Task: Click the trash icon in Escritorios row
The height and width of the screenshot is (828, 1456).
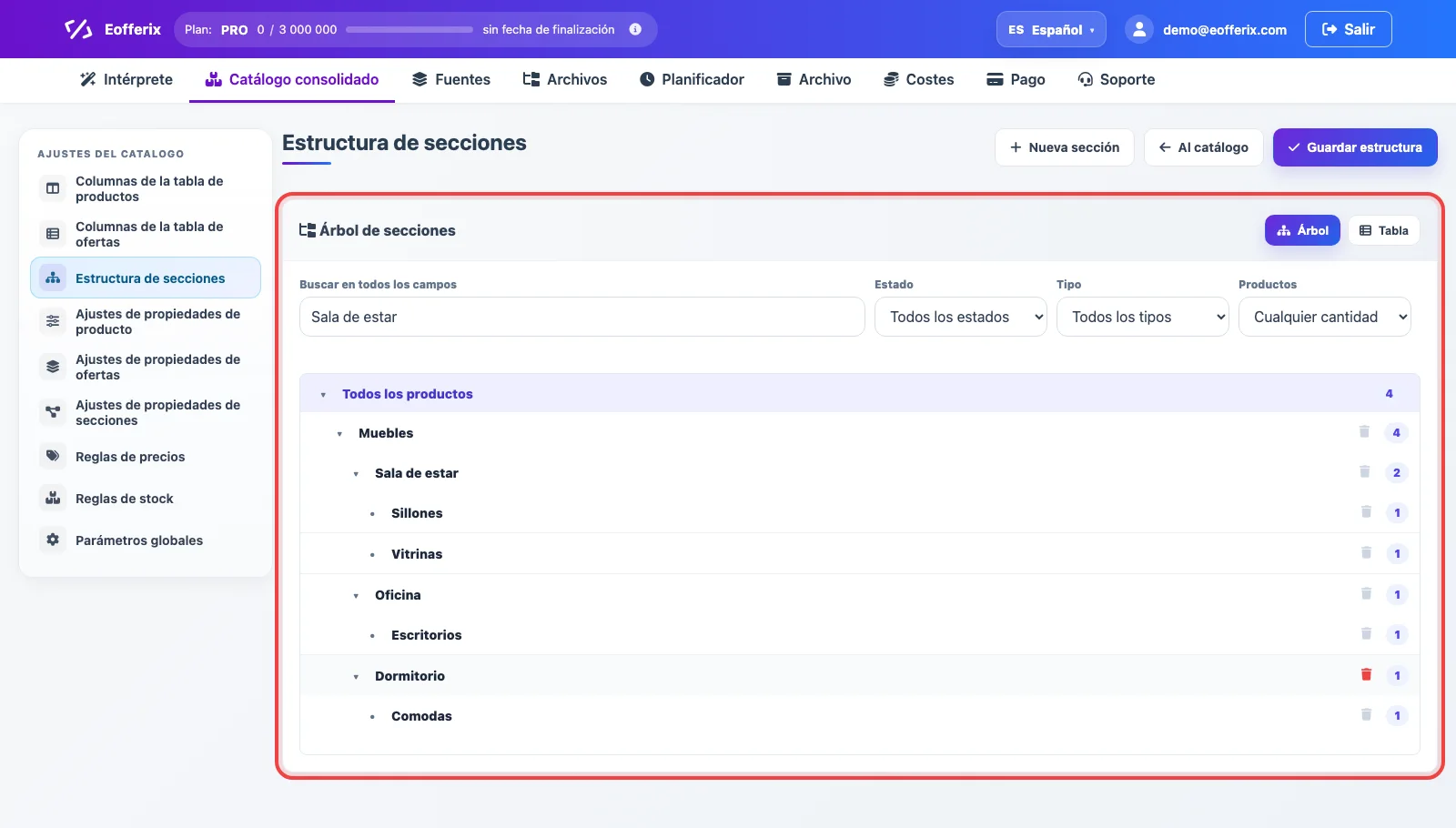Action: click(1366, 634)
